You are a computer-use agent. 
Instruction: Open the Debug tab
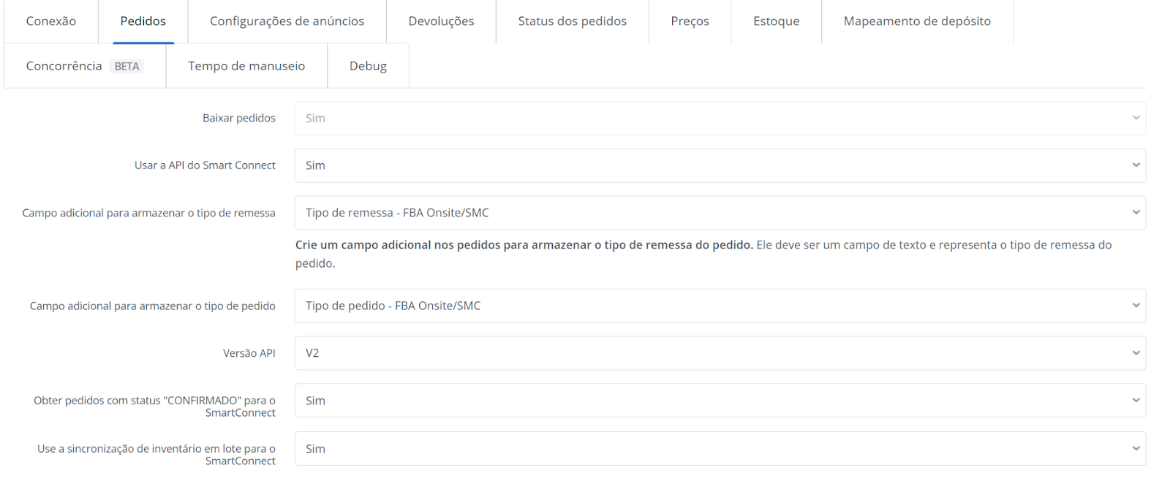(x=367, y=66)
